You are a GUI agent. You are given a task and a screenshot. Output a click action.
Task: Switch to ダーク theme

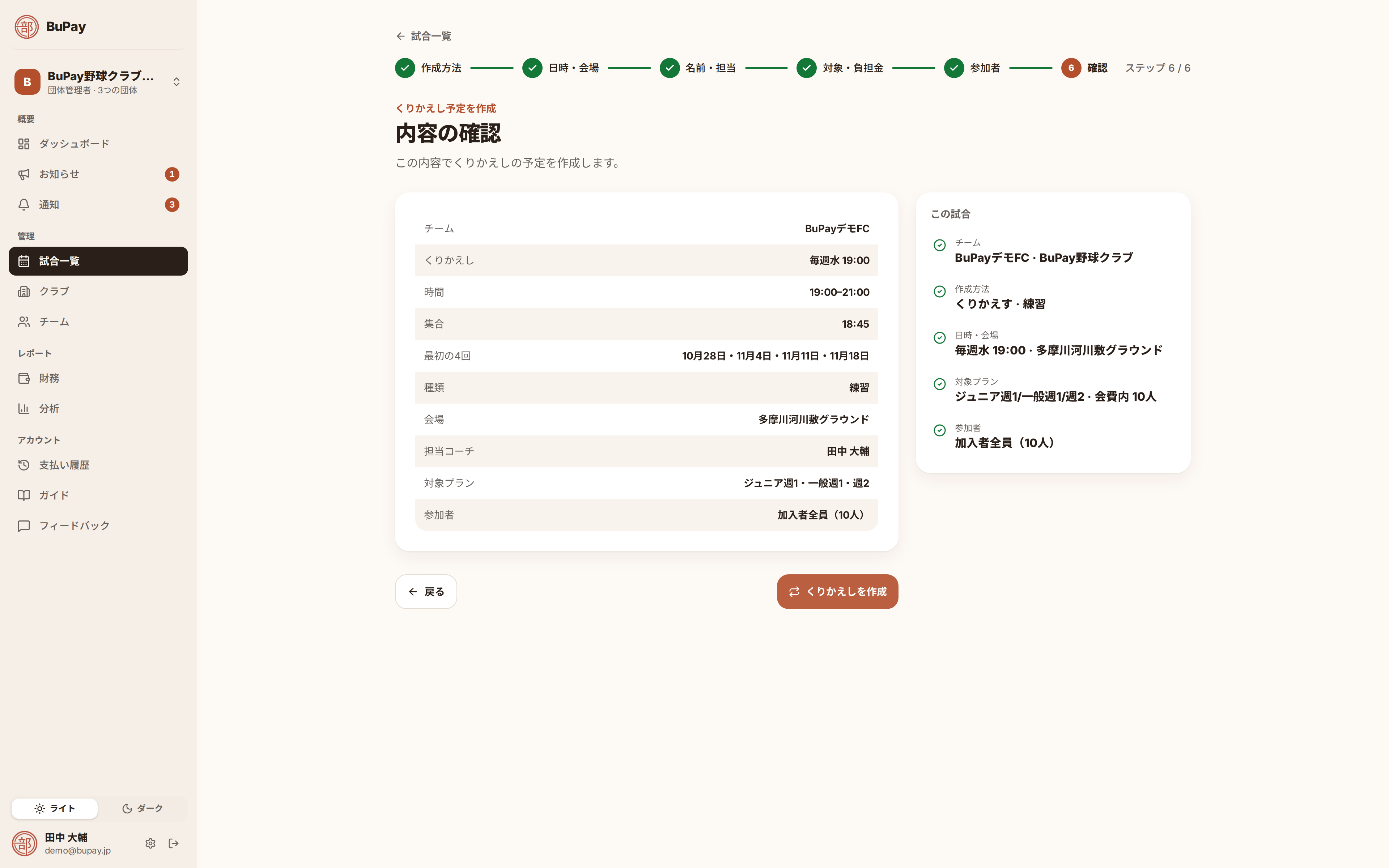pos(143,808)
